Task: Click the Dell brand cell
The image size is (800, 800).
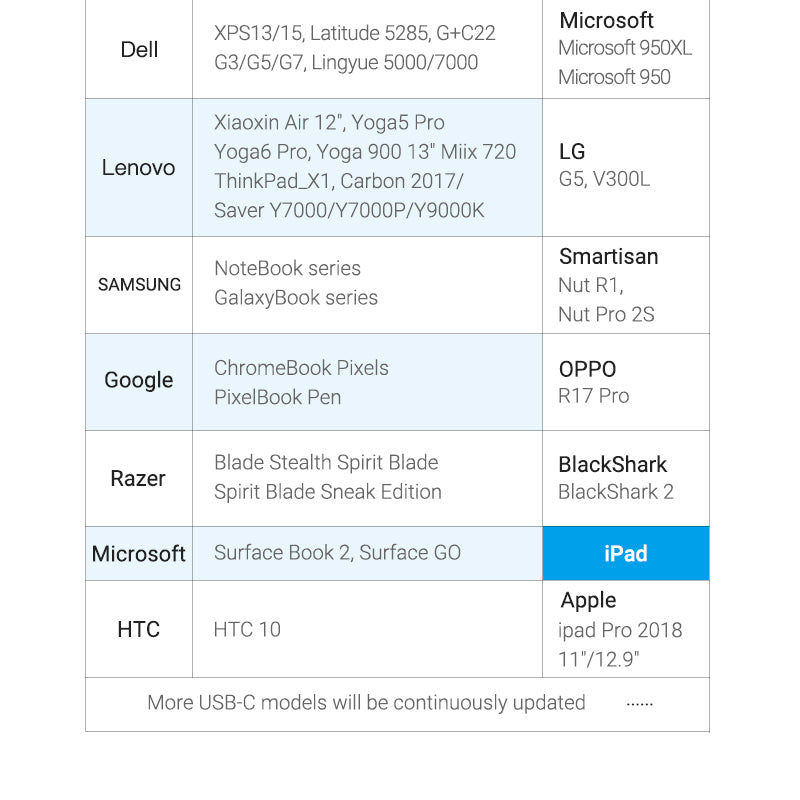Action: [139, 50]
